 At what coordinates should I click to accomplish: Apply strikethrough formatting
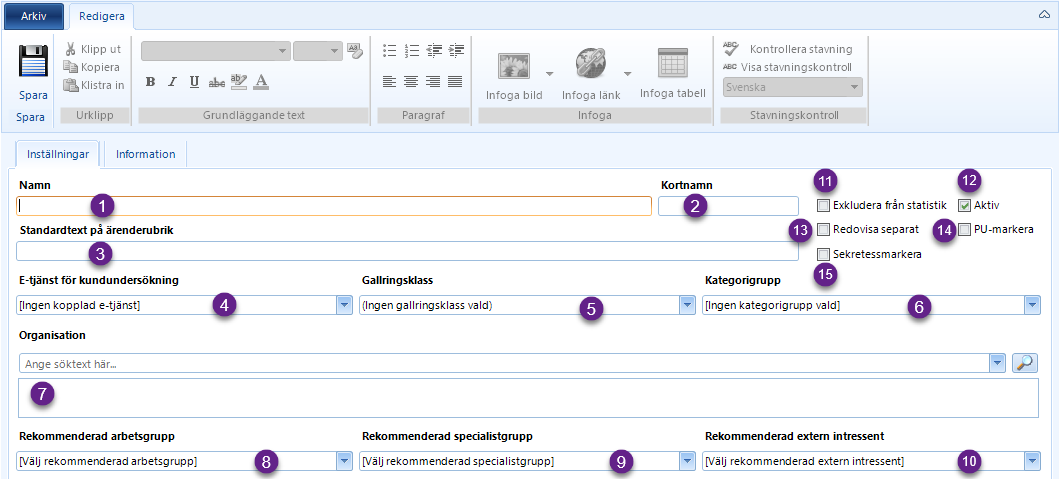click(217, 82)
